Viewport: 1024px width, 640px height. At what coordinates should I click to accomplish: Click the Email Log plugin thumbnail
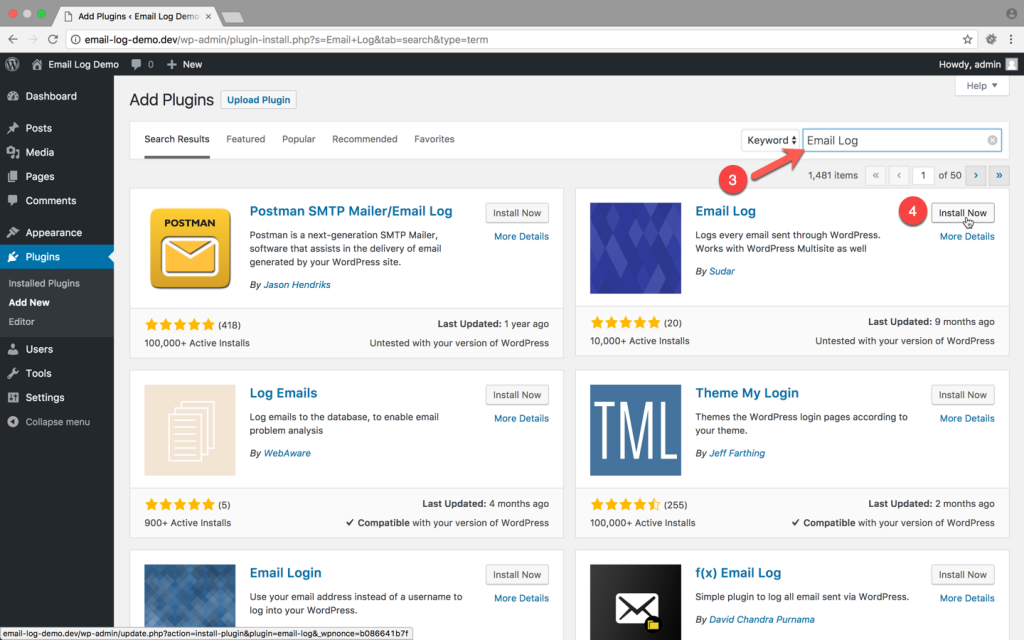point(635,248)
